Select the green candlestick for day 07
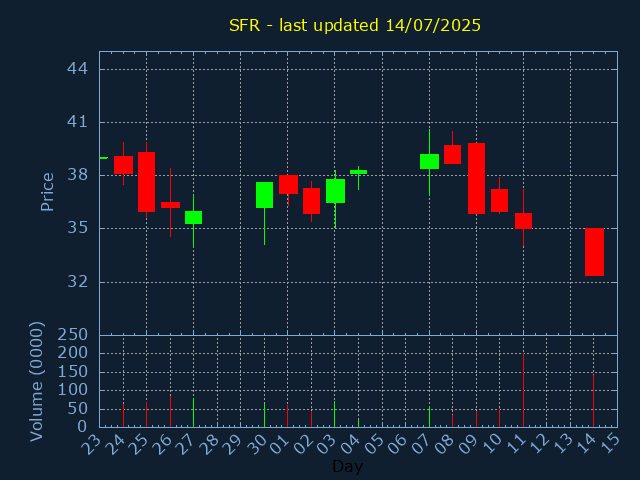The width and height of the screenshot is (640, 480). click(x=429, y=161)
